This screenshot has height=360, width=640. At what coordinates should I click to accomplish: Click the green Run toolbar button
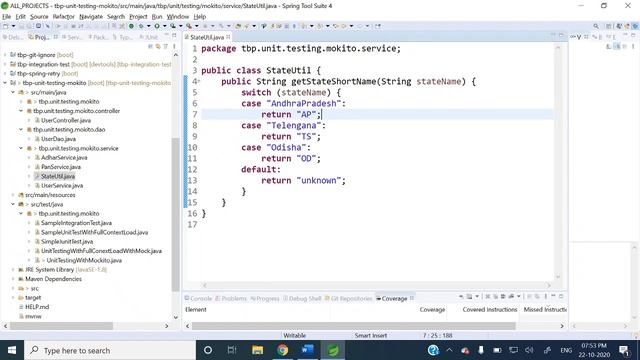pos(157,26)
